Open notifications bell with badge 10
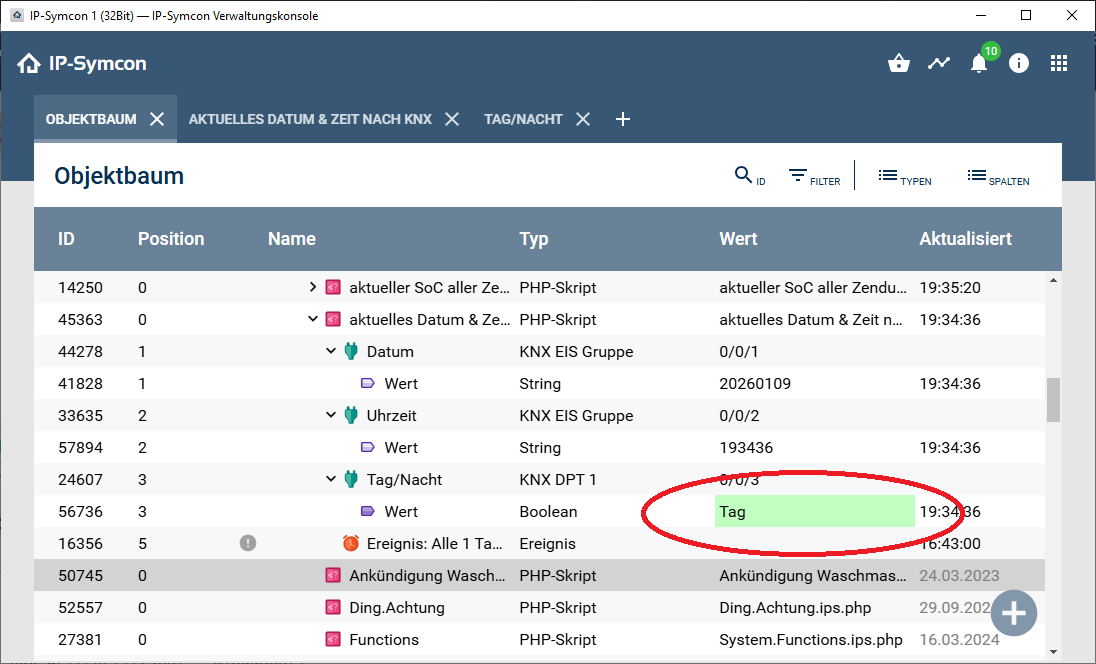Screen dimensions: 1096x664 979,64
